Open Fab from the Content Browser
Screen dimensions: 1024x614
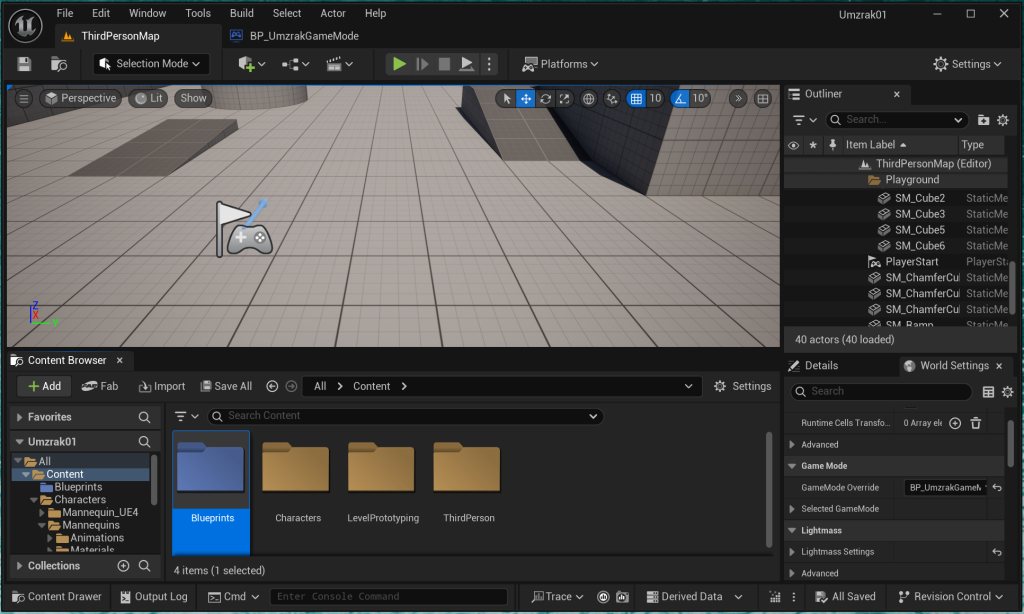coord(100,386)
